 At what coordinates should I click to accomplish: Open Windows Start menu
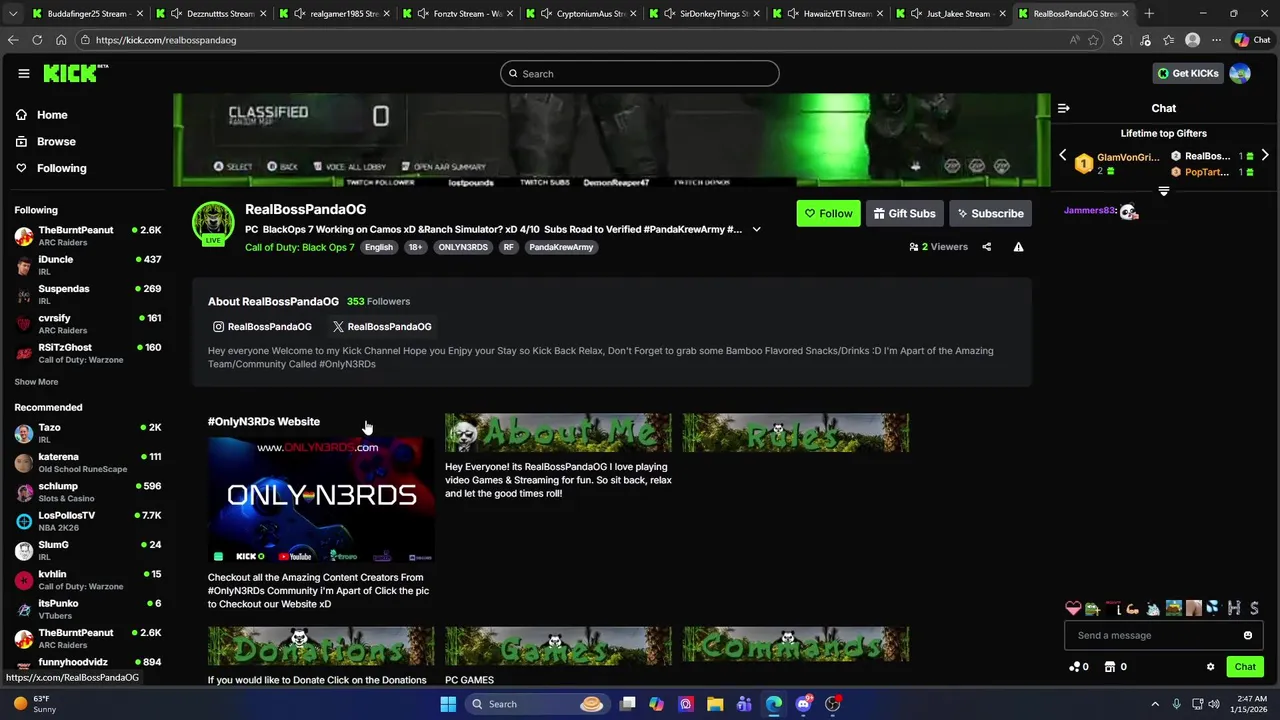click(x=448, y=704)
